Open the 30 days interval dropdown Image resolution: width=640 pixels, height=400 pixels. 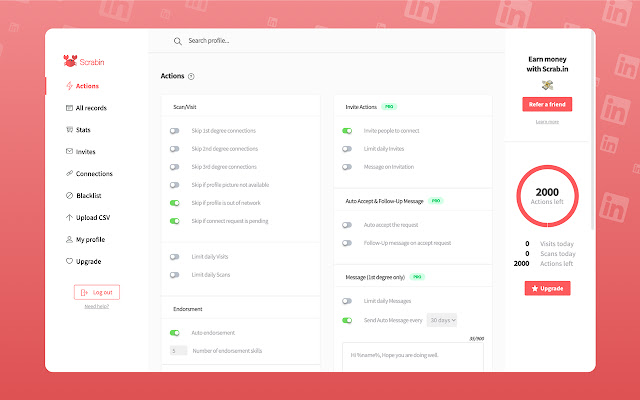[442, 320]
